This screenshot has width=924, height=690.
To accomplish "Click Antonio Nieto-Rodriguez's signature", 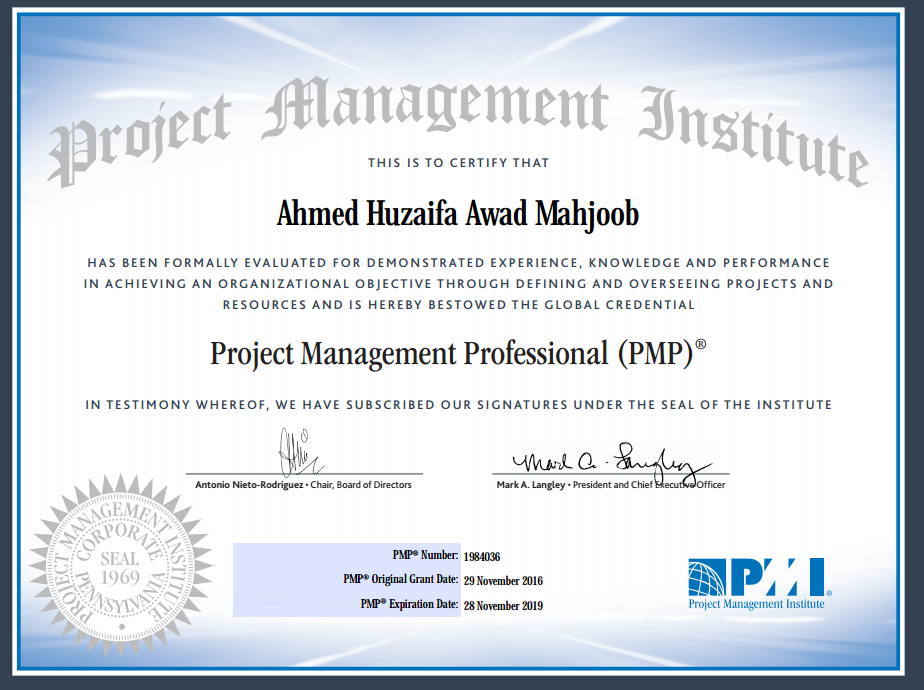I will 300,453.
